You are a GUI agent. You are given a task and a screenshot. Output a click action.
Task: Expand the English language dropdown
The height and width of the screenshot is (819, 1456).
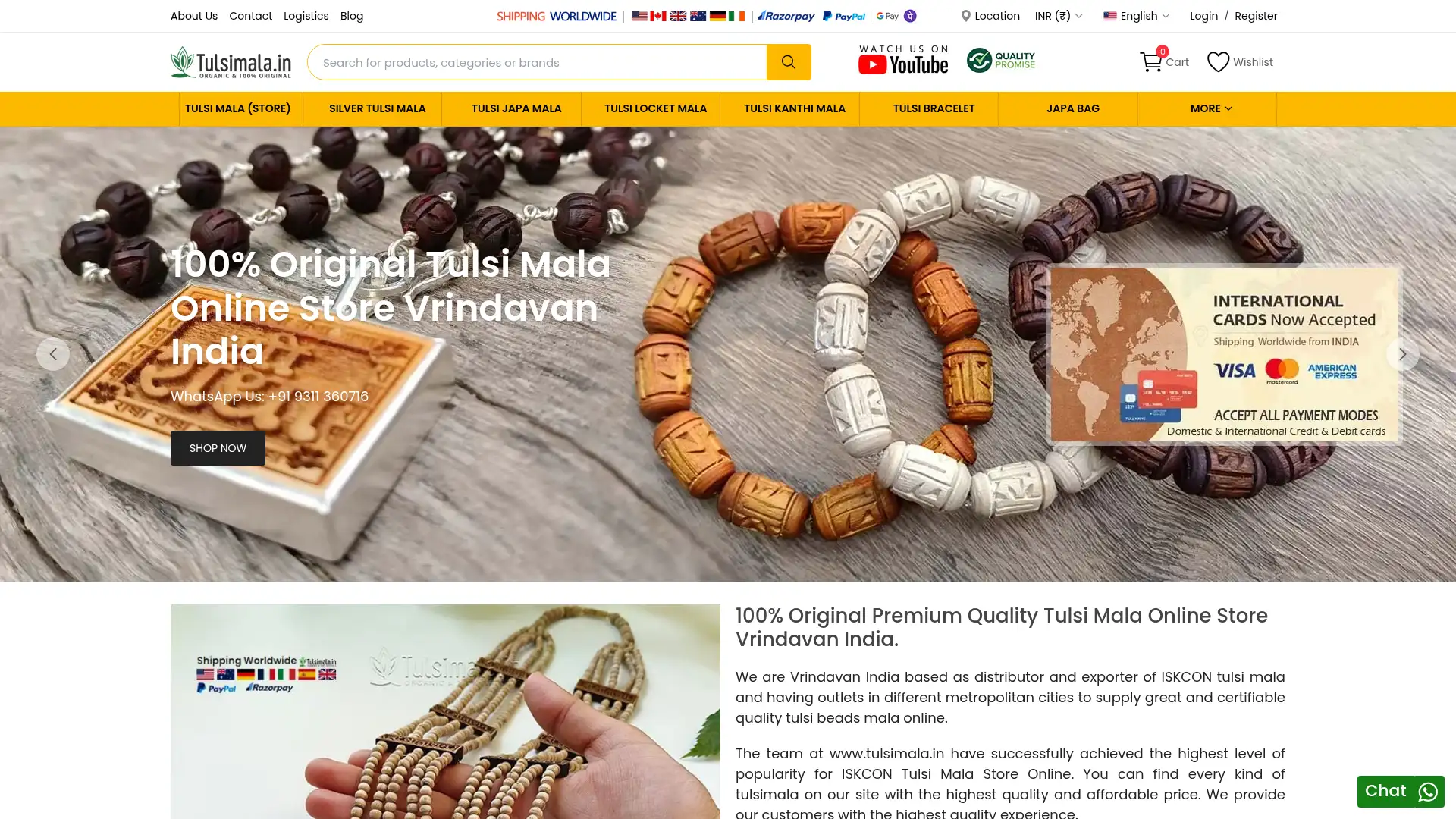click(x=1137, y=16)
